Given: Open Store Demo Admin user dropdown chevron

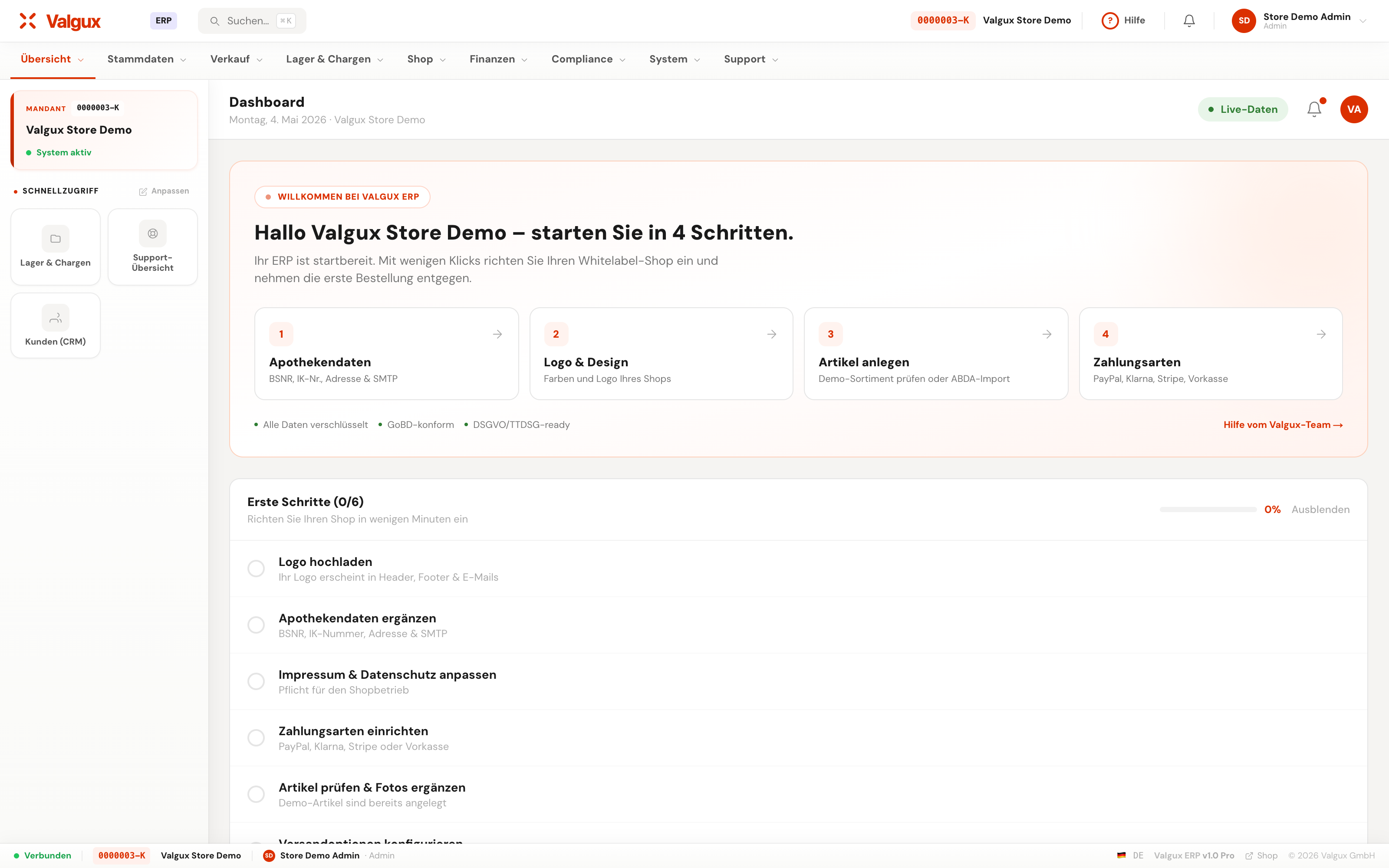Looking at the screenshot, I should click(x=1363, y=21).
